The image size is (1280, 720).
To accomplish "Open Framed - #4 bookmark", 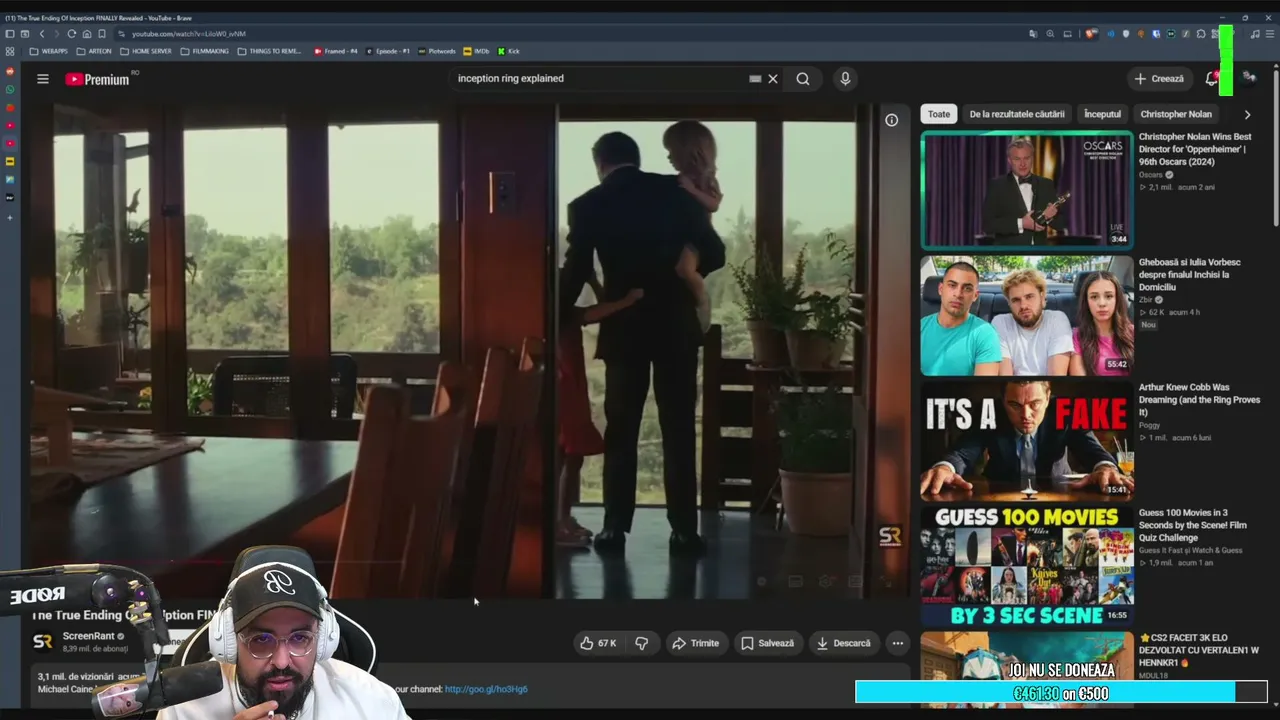I will pos(336,51).
